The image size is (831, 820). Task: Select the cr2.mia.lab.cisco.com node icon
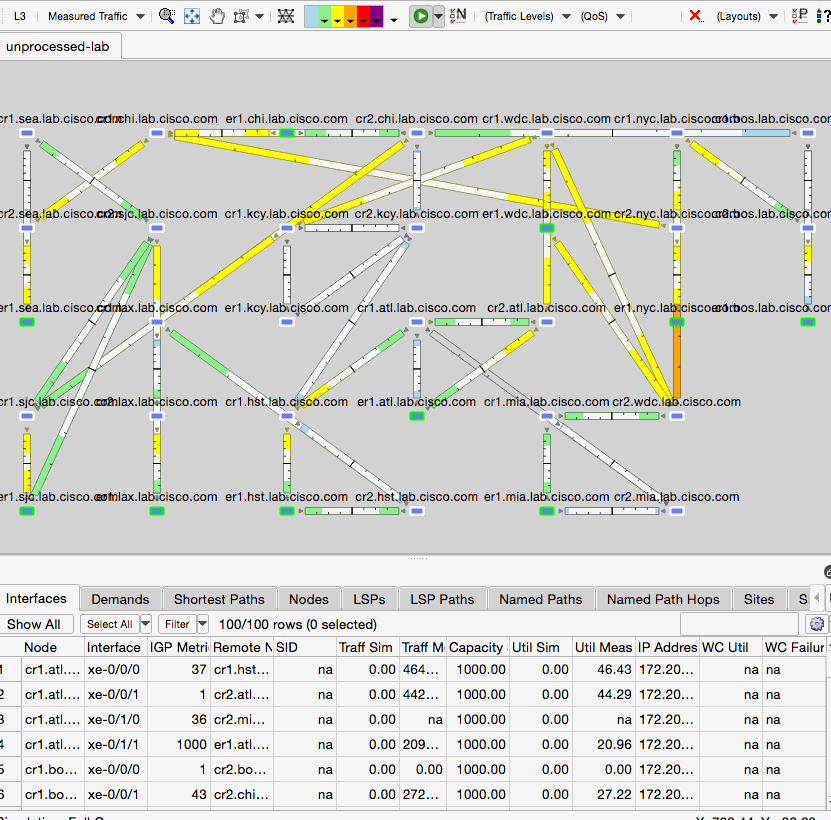[677, 511]
